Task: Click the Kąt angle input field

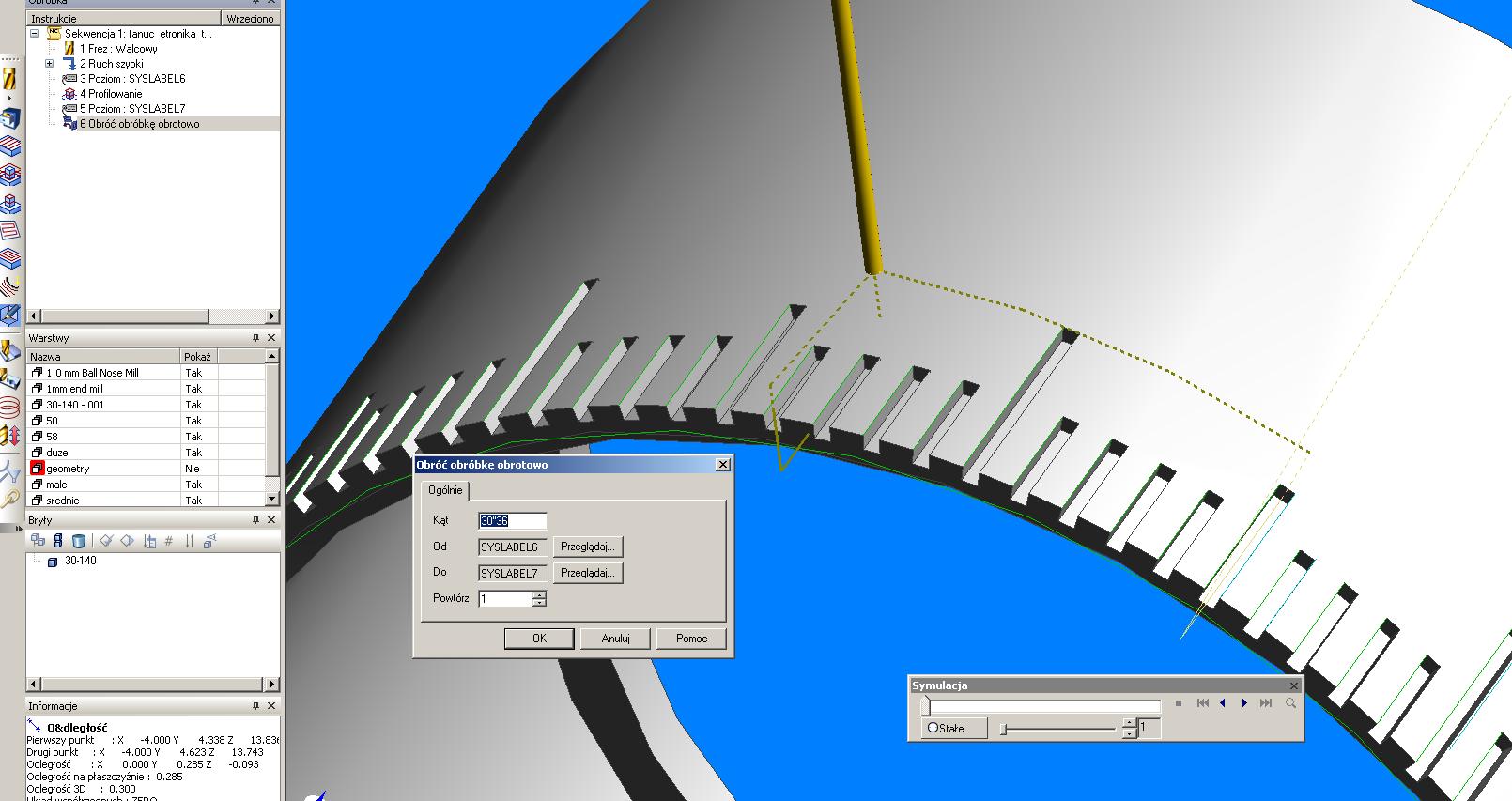Action: pos(513,520)
